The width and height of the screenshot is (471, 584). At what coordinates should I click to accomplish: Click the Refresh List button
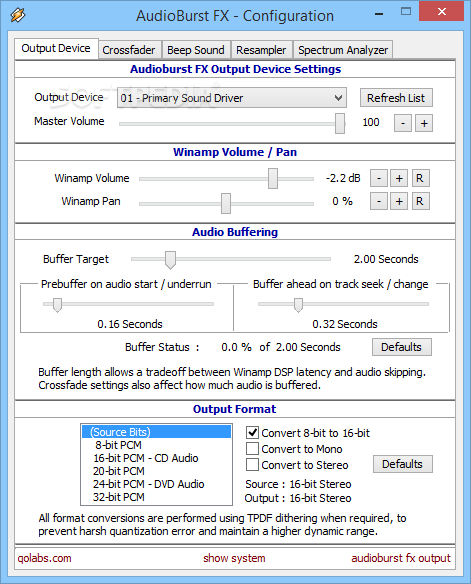[x=396, y=98]
